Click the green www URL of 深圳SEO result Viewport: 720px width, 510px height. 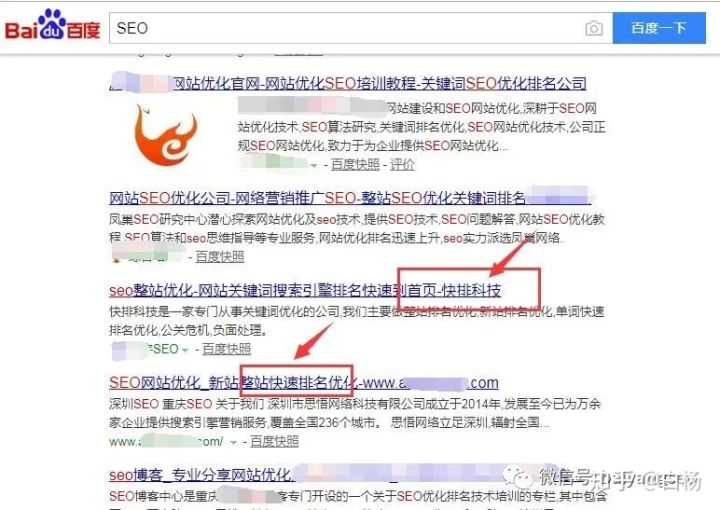coord(166,442)
